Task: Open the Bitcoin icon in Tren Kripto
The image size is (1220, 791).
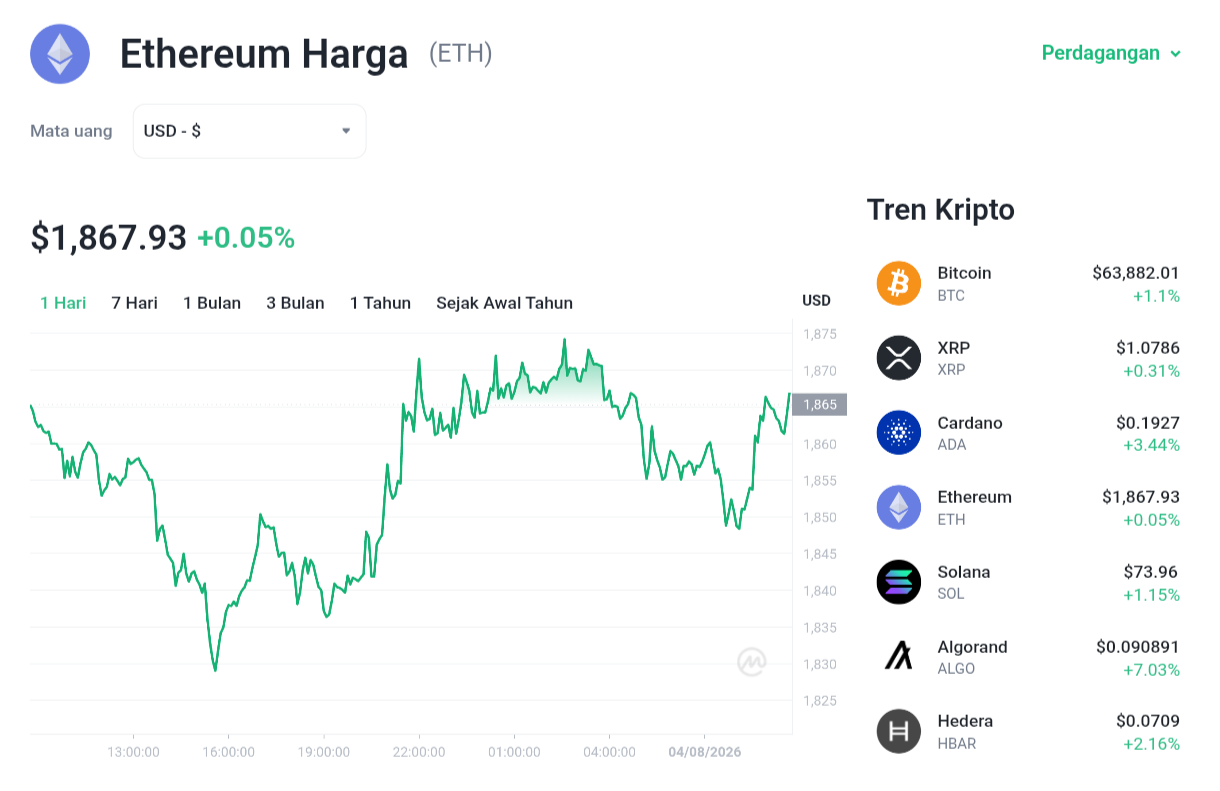Action: click(x=898, y=283)
